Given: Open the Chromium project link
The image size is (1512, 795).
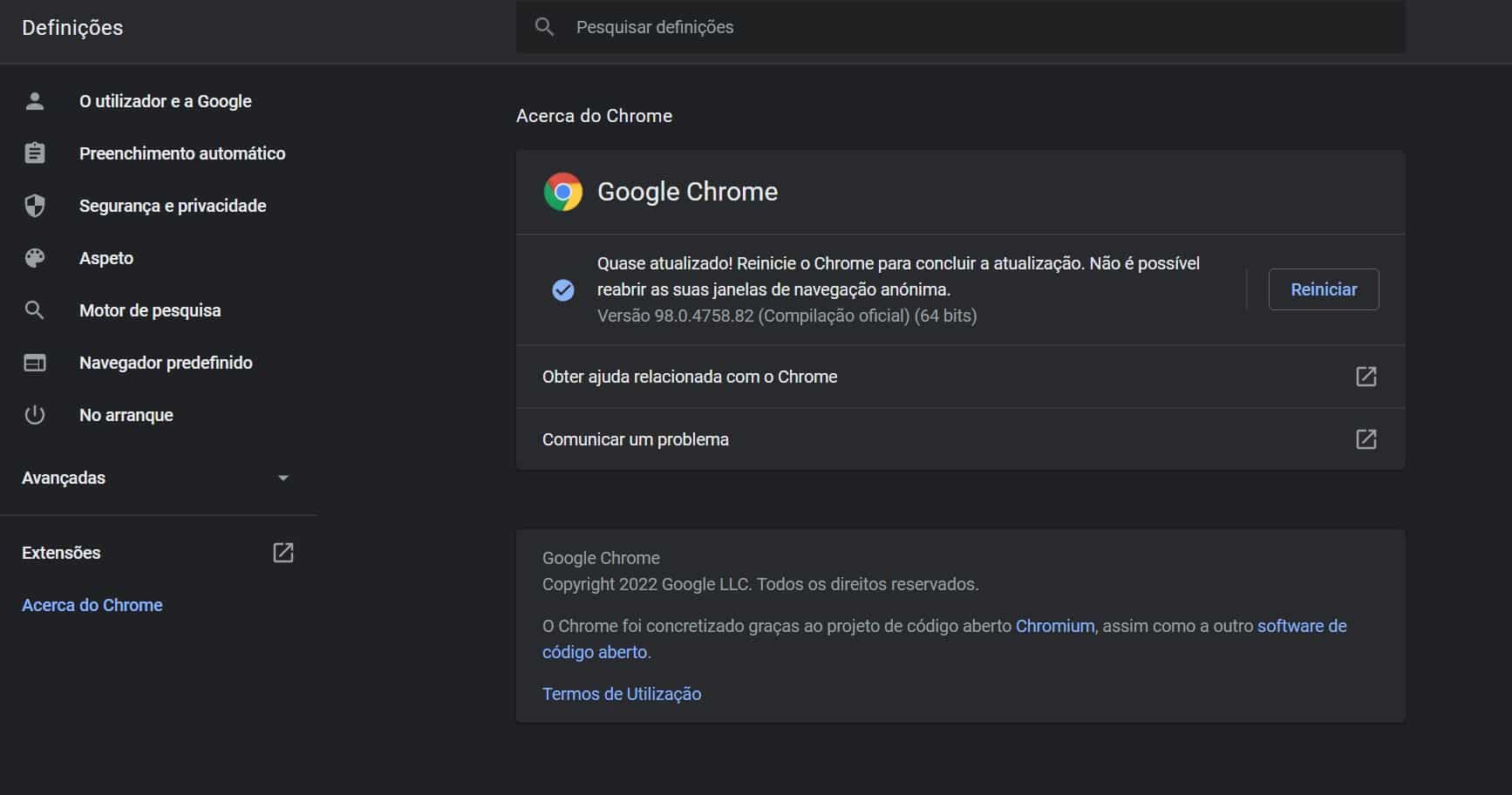Looking at the screenshot, I should click(1054, 626).
